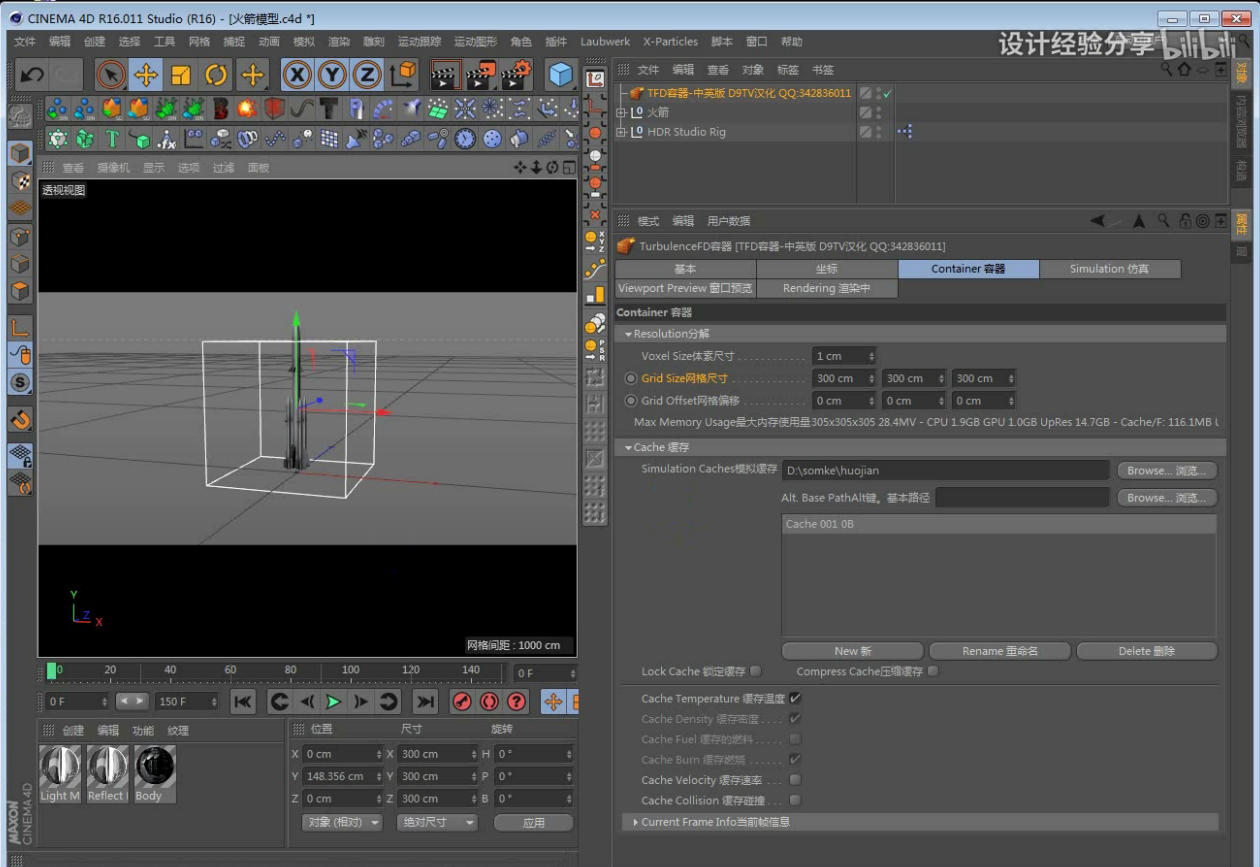Adjust the position Y 148.356 cm stepper
The width and height of the screenshot is (1260, 867).
378,776
